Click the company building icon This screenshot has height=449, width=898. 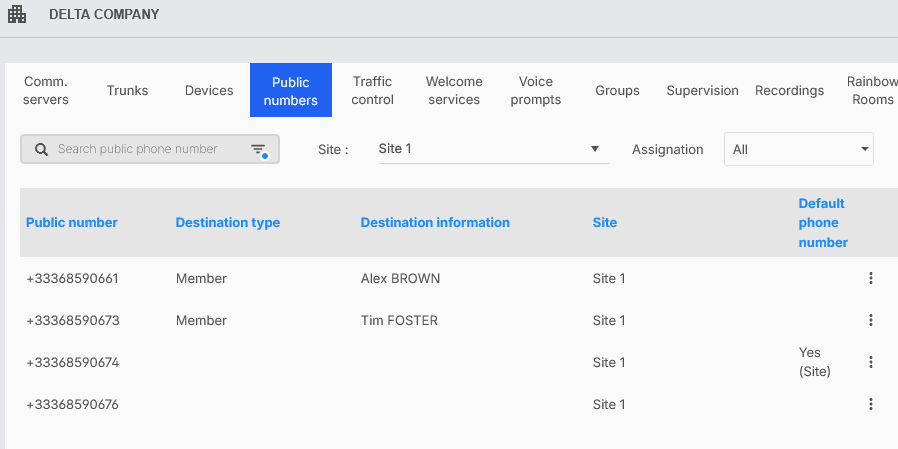point(17,15)
